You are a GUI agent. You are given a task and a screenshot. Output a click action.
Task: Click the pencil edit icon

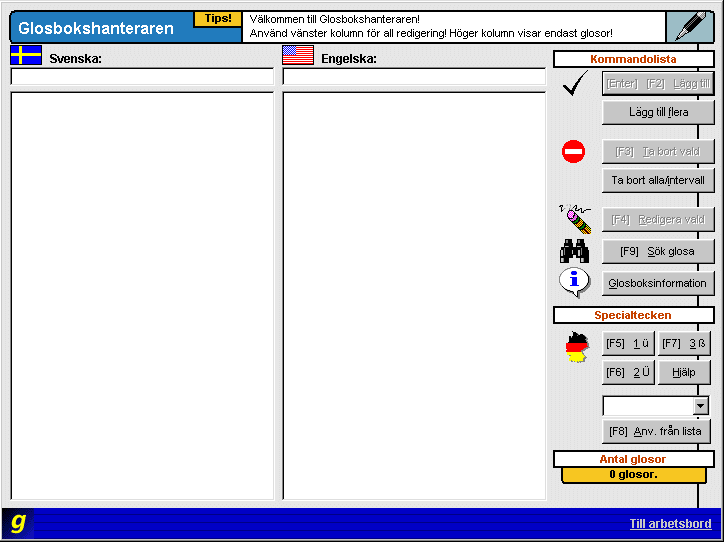(x=574, y=218)
